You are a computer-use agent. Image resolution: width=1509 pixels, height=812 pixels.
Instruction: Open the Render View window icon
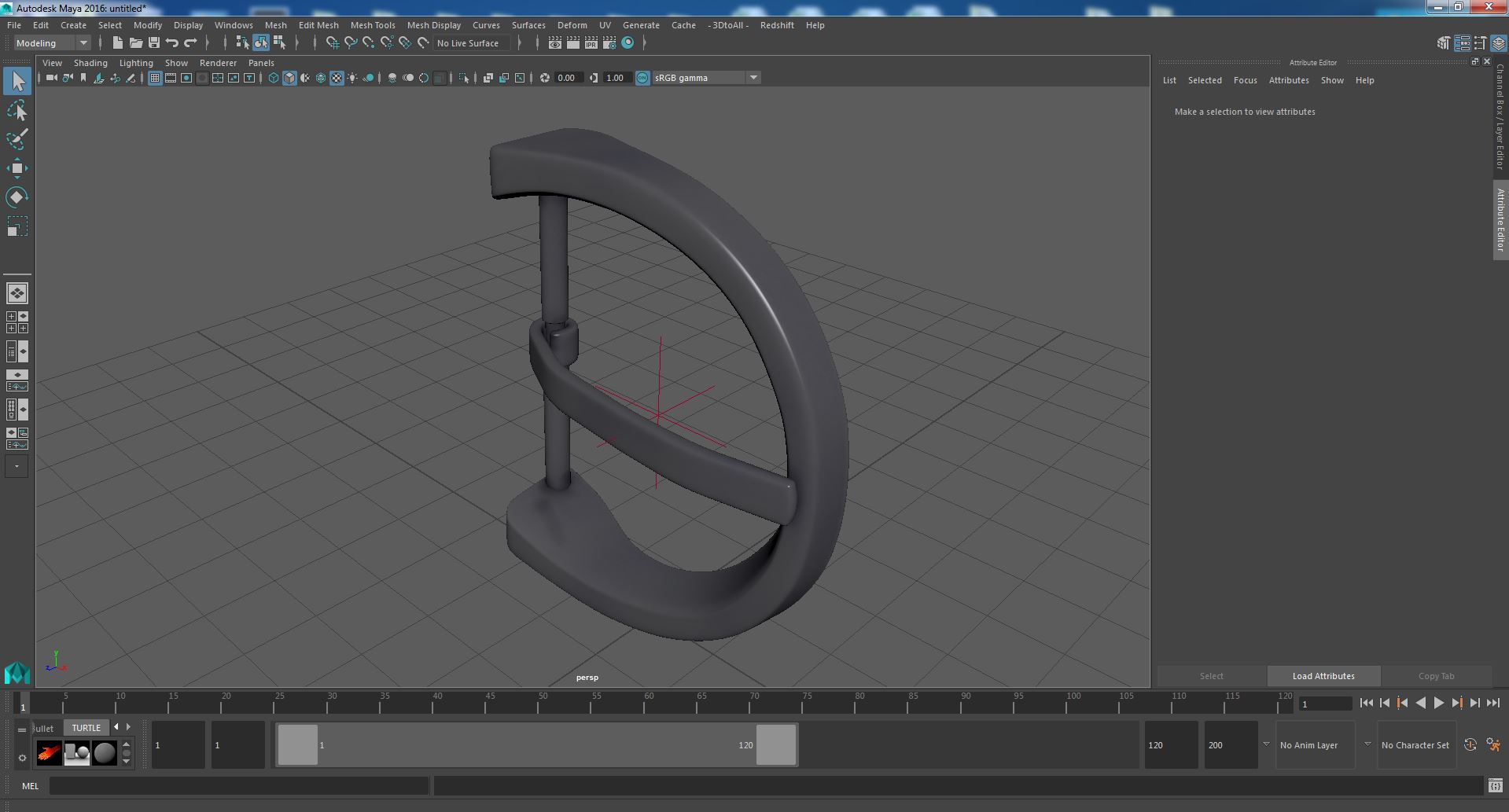click(x=555, y=43)
